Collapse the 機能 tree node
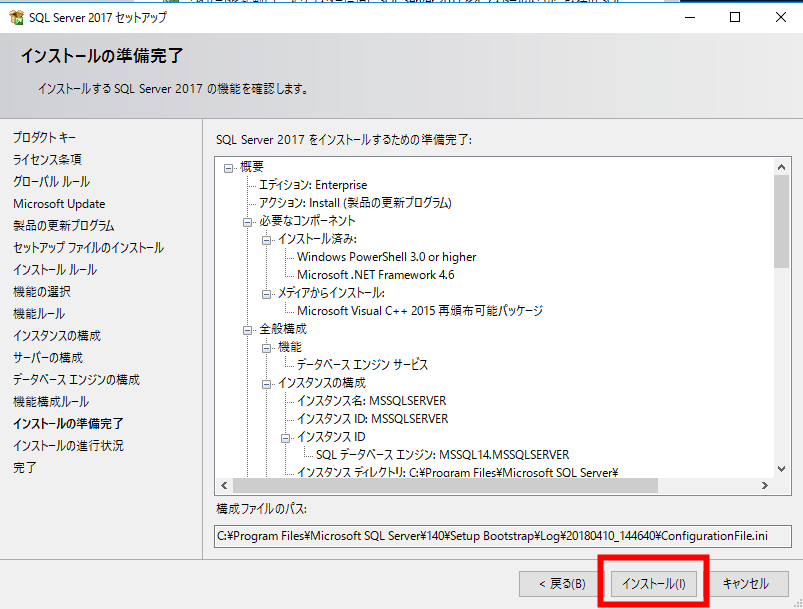The width and height of the screenshot is (803, 609). [267, 347]
